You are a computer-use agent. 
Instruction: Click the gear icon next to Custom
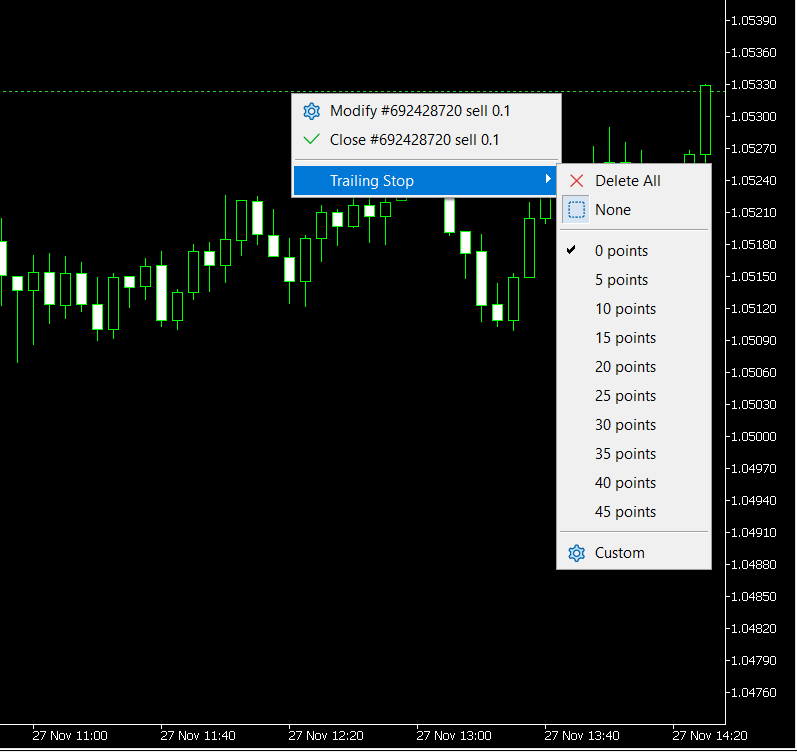click(576, 553)
